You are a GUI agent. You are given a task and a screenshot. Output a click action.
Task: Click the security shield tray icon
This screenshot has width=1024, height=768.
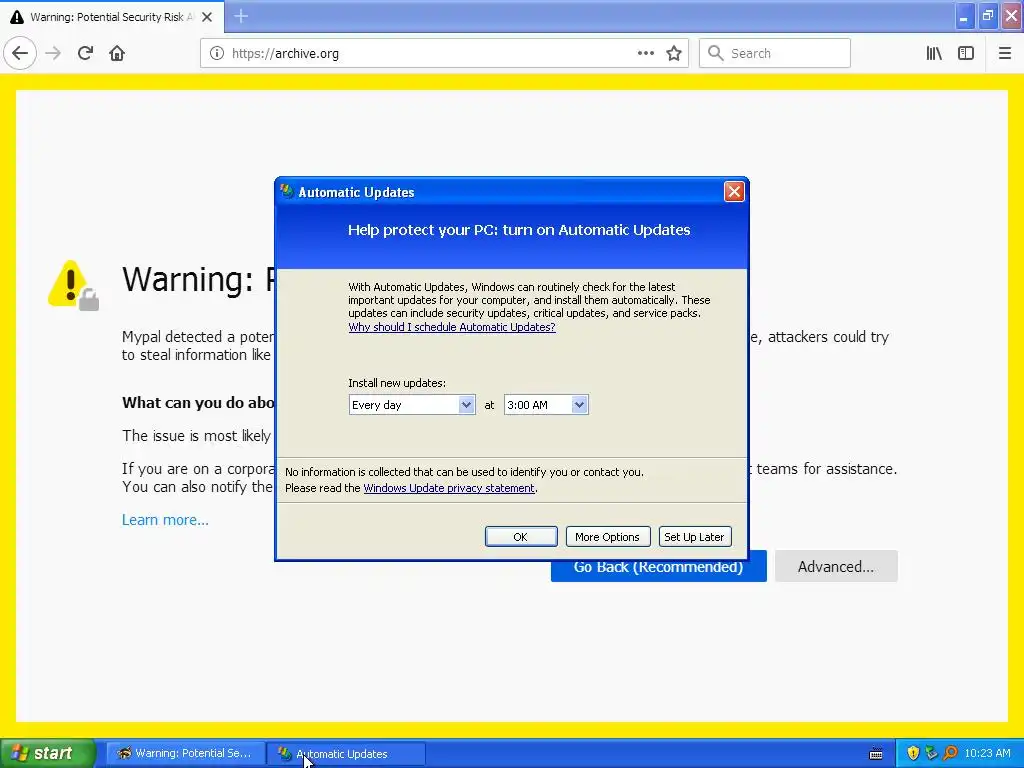(913, 753)
